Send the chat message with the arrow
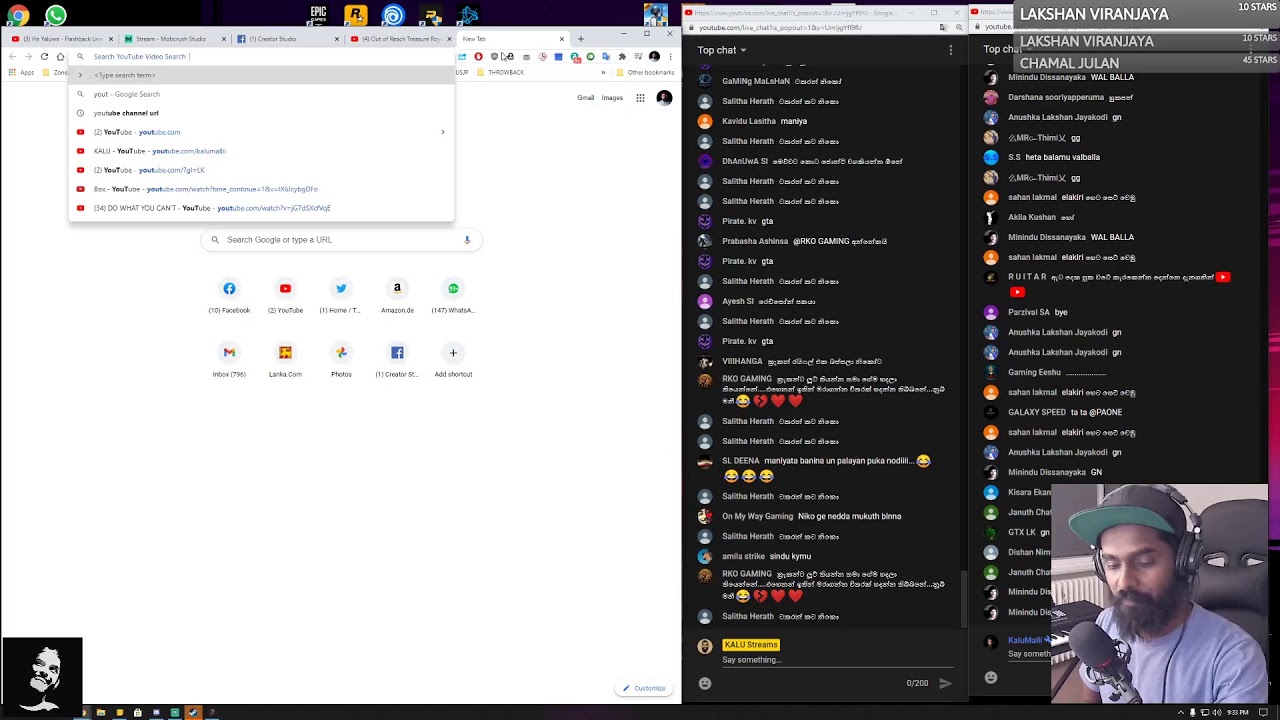 pyautogui.click(x=945, y=683)
